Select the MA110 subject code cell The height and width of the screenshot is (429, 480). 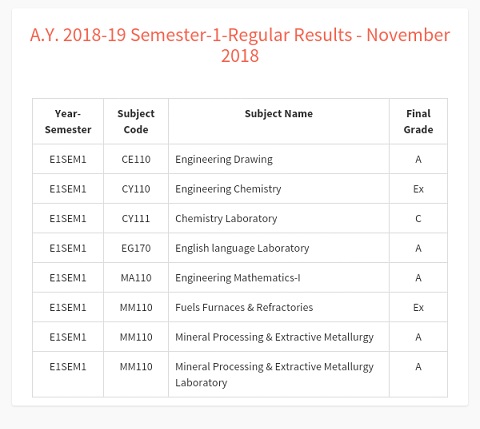click(136, 278)
